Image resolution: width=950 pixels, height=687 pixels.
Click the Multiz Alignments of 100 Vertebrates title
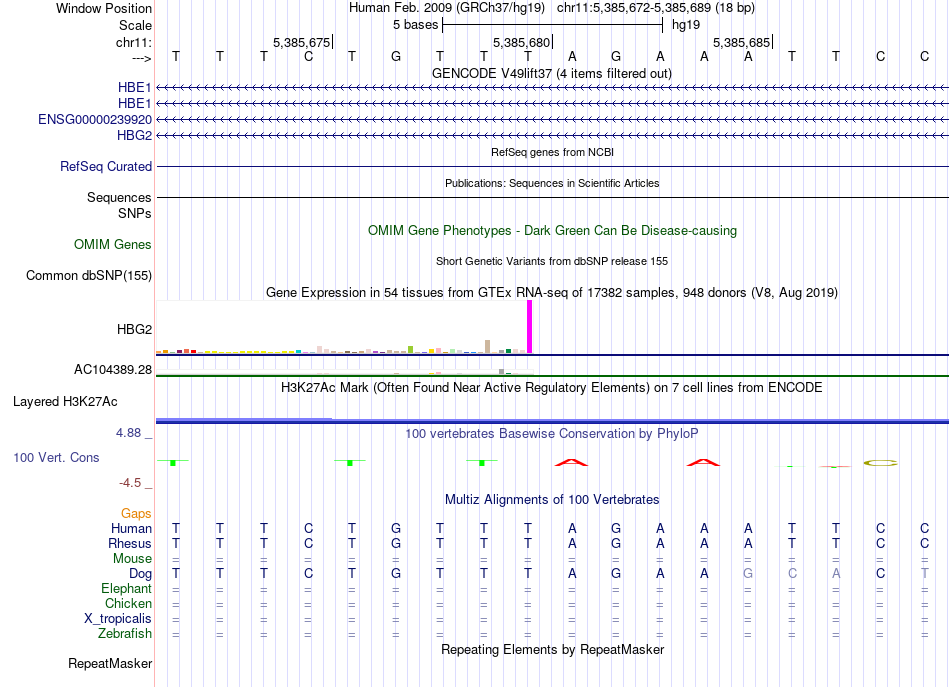552,499
